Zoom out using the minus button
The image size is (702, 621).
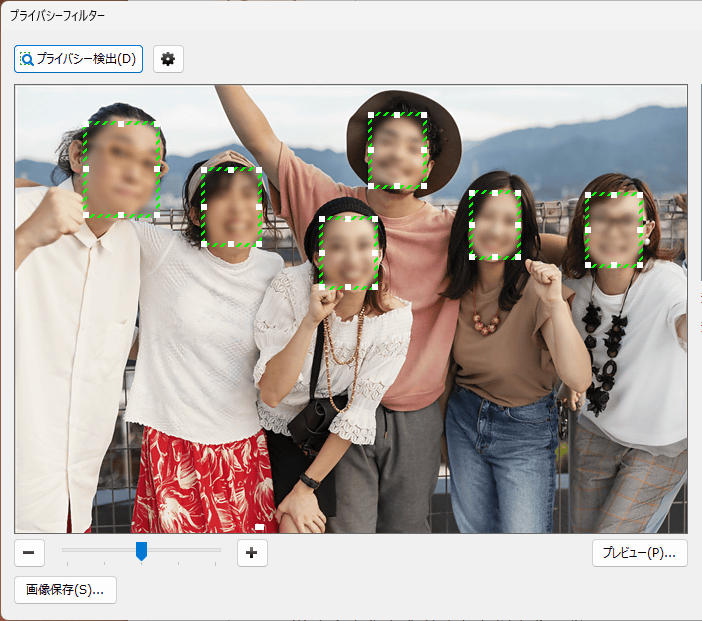(x=29, y=552)
